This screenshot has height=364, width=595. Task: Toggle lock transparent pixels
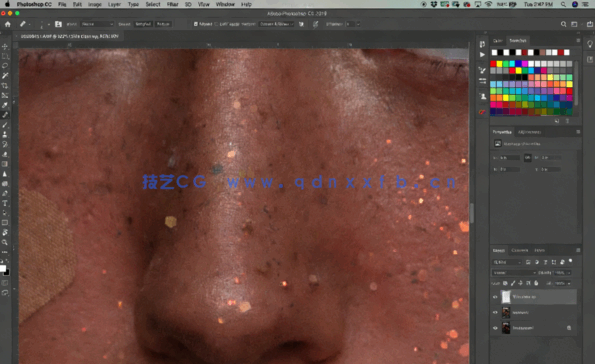coord(505,283)
